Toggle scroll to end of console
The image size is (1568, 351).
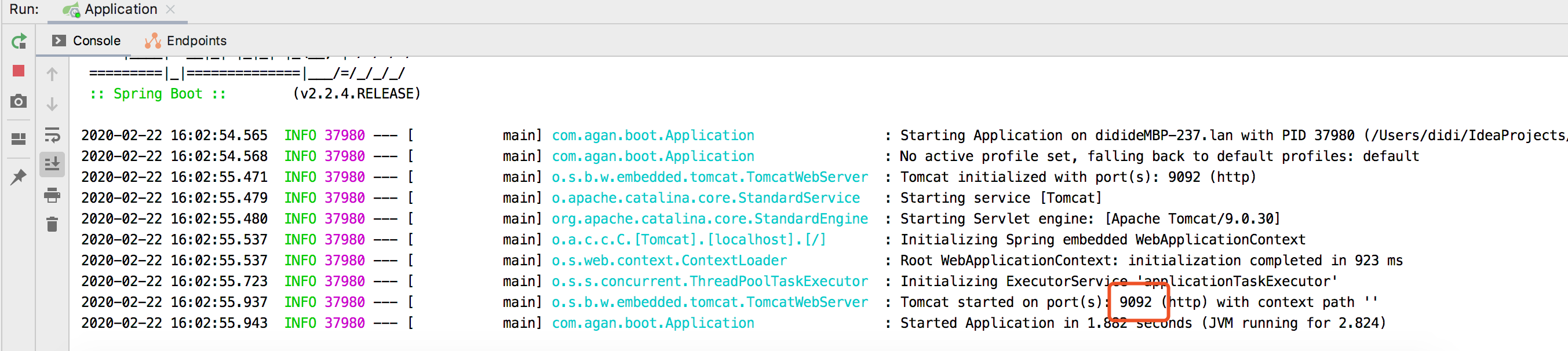(52, 164)
